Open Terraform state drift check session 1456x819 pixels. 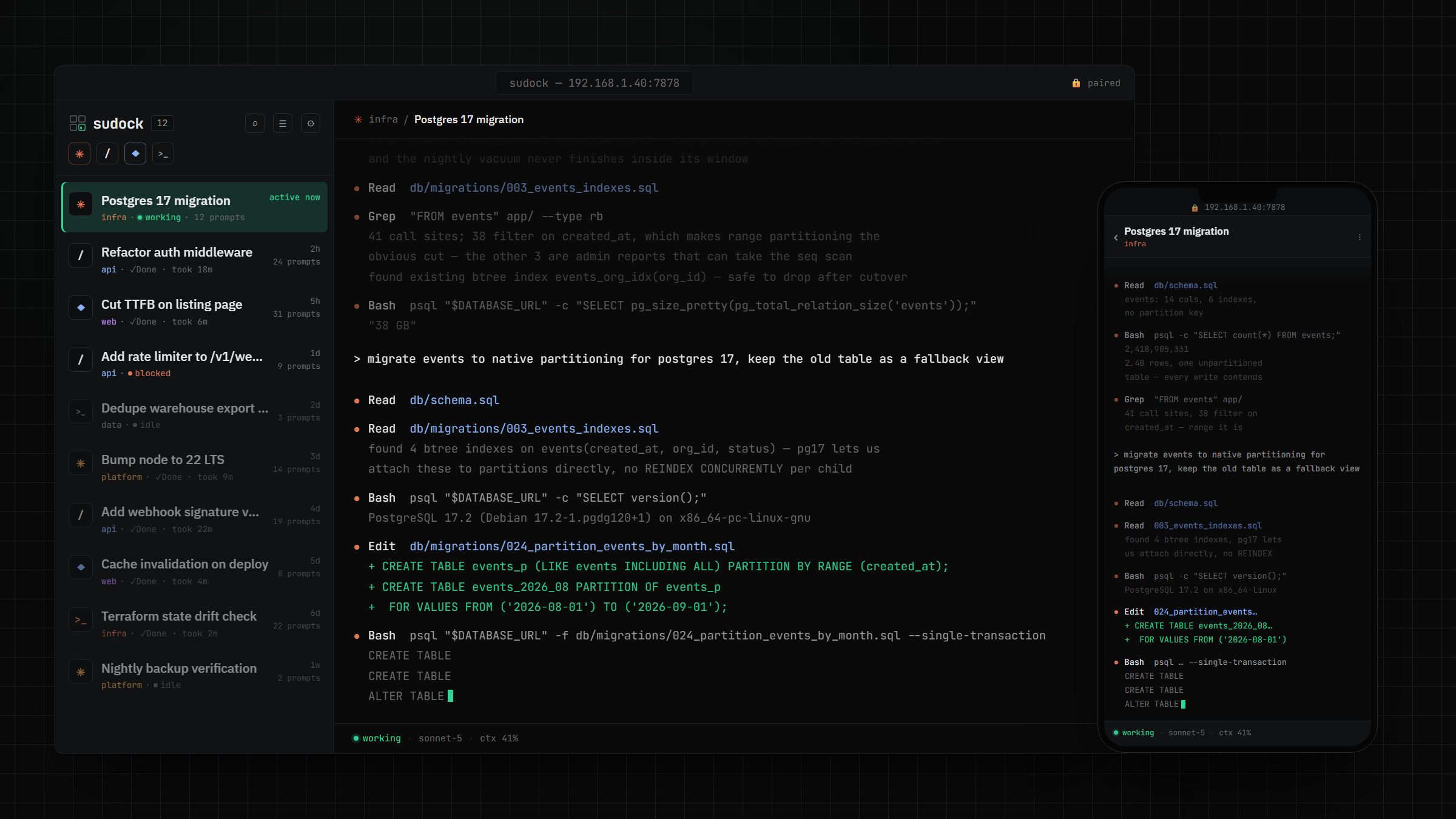tap(195, 624)
